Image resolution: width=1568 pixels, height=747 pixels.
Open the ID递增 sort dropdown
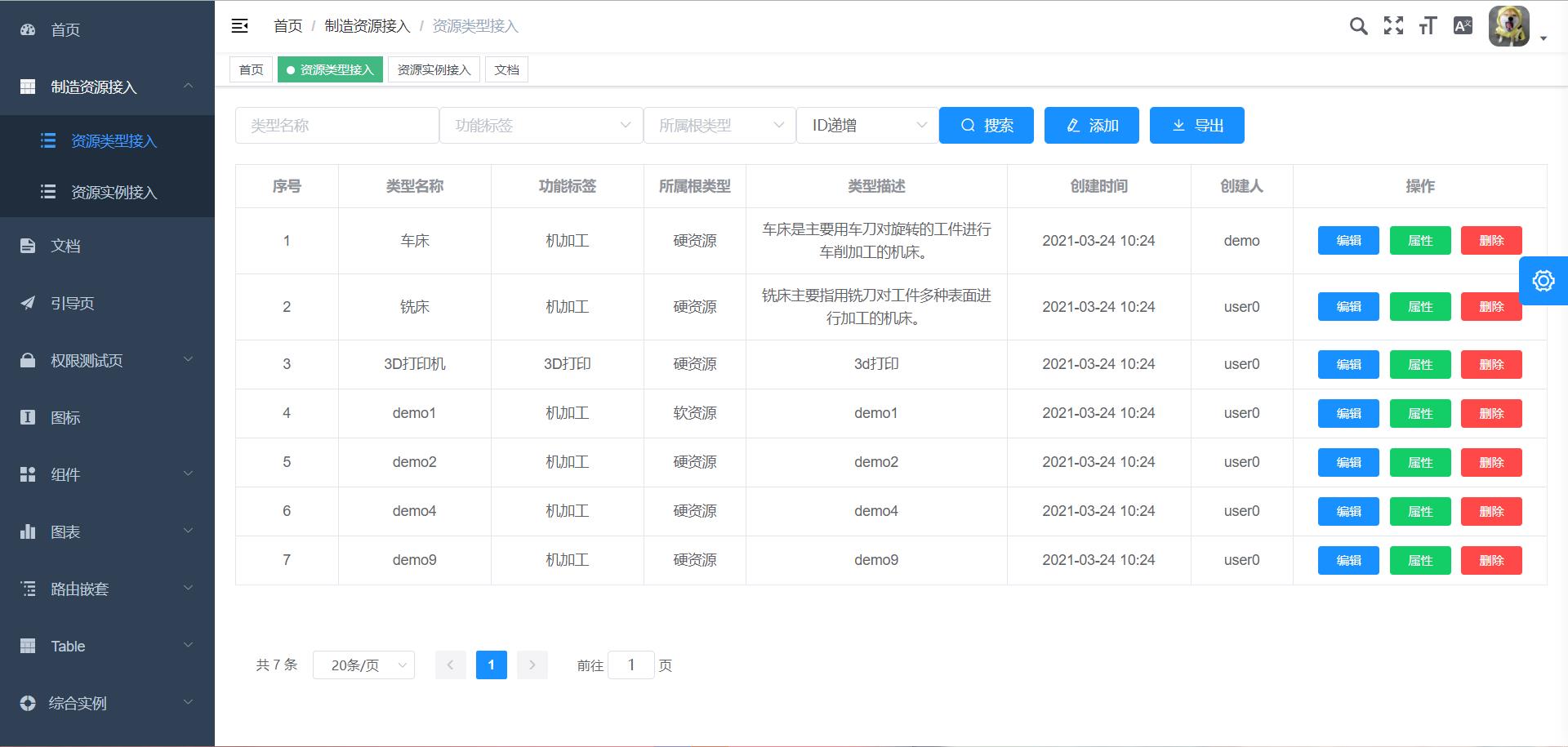(867, 126)
